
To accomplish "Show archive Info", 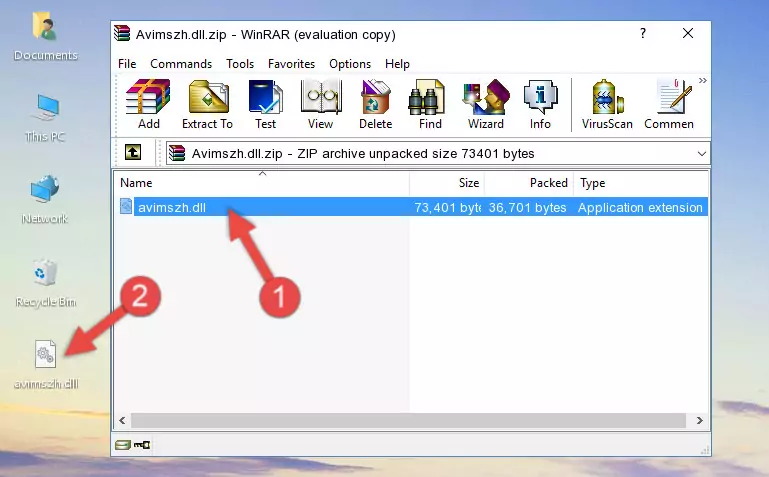I will [x=540, y=104].
